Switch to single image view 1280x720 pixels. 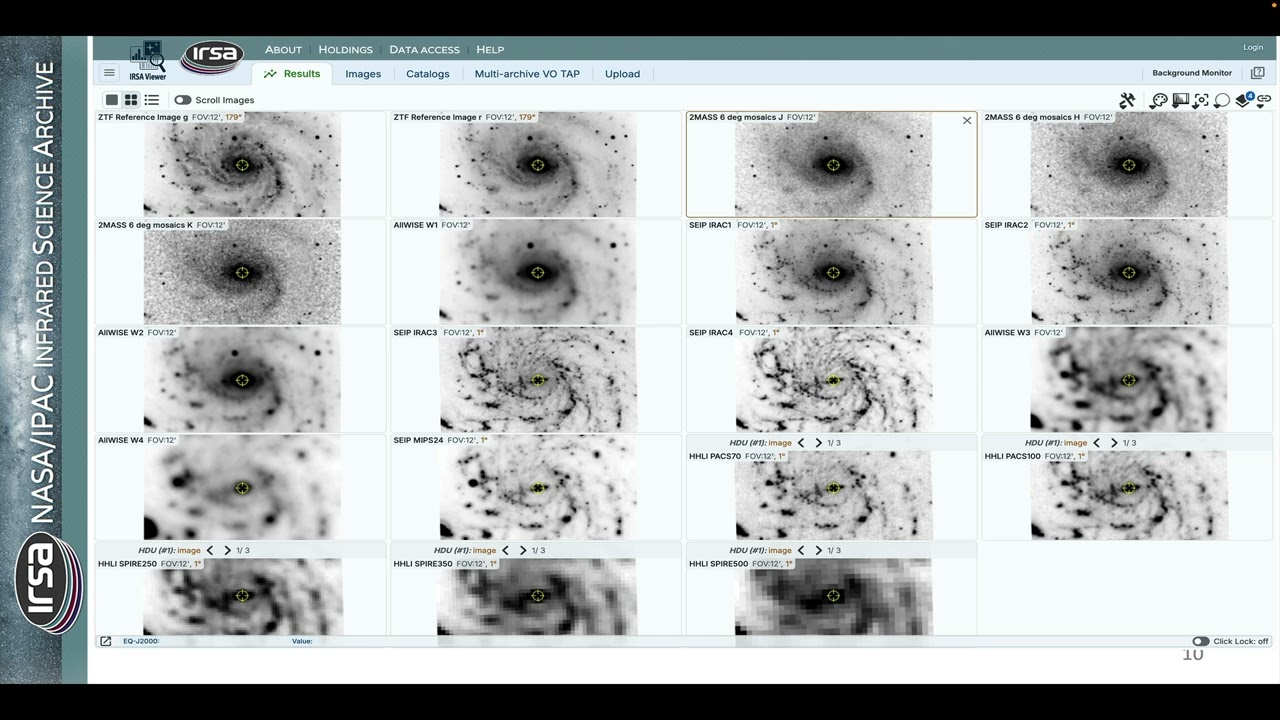pyautogui.click(x=112, y=100)
